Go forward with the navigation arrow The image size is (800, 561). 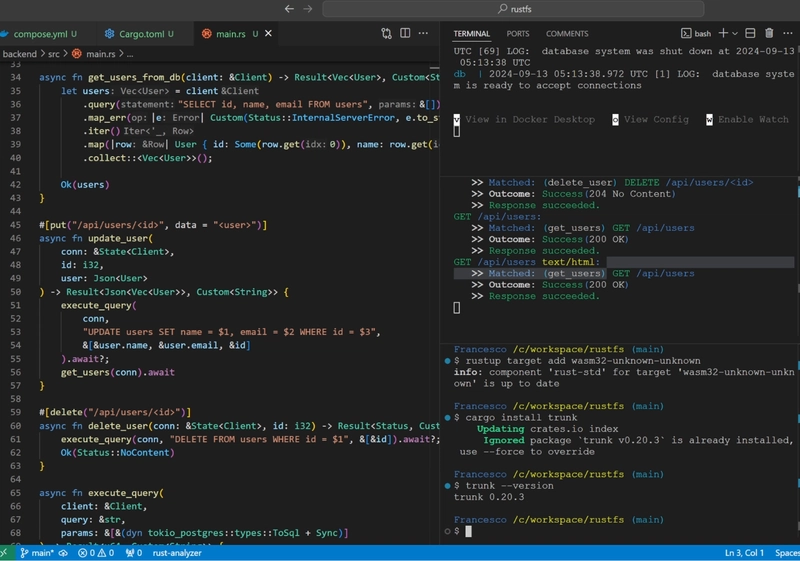click(x=308, y=9)
